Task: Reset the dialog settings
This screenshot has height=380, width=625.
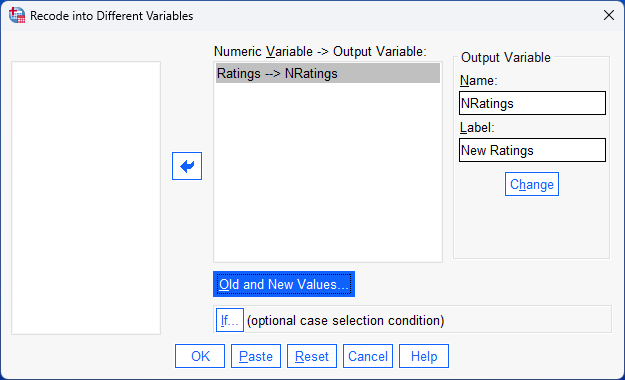Action: coord(312,356)
